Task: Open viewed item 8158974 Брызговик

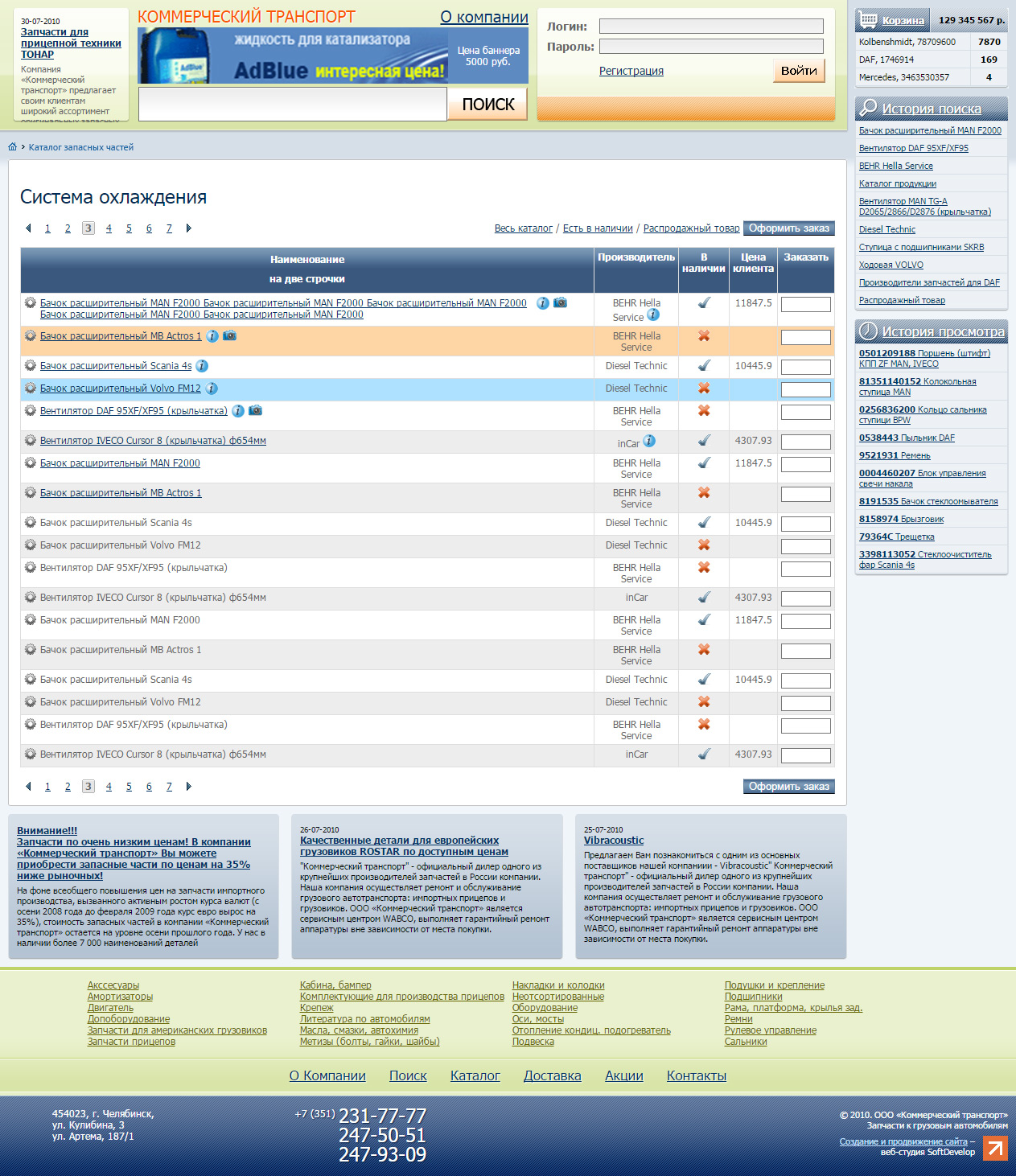Action: coord(902,519)
